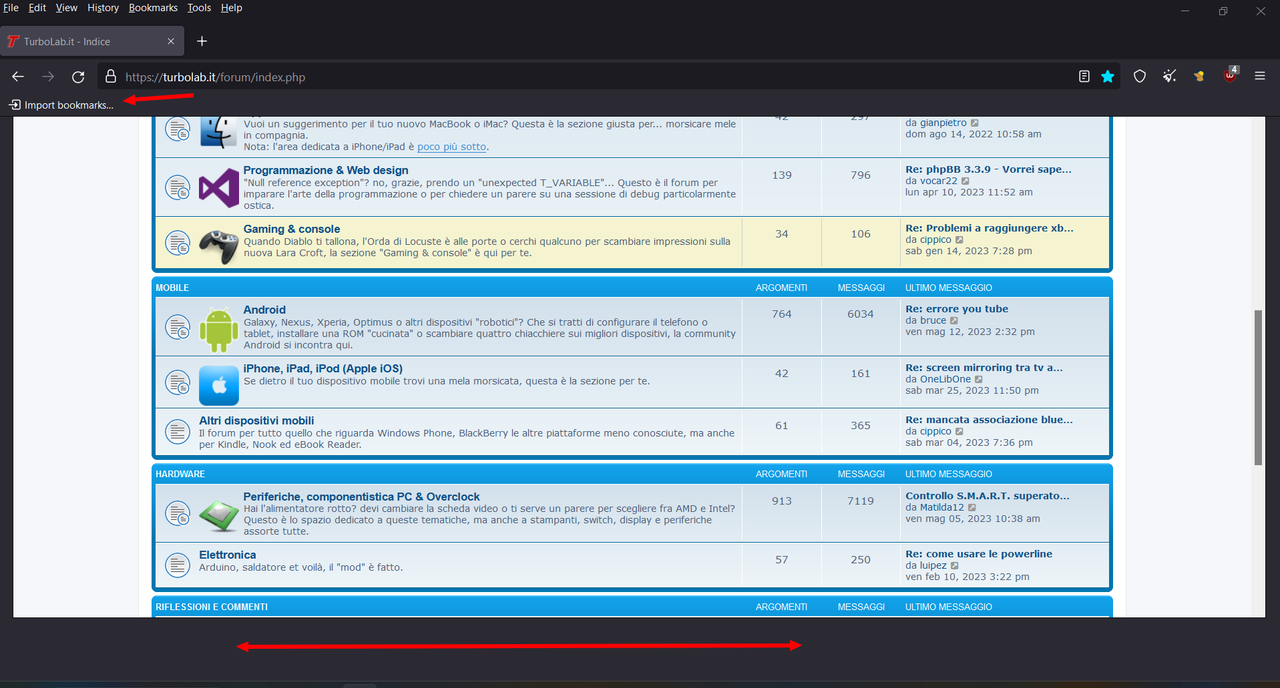Click '913' topics count in Periferiche row
The width and height of the screenshot is (1280, 688).
pyautogui.click(x=781, y=502)
